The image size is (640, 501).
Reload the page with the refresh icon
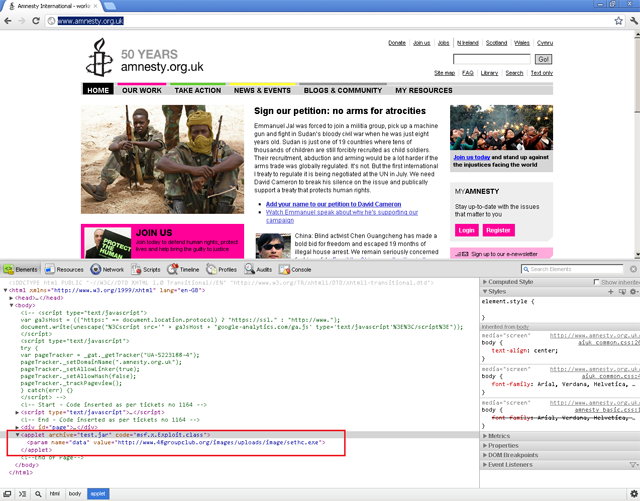click(x=36, y=21)
